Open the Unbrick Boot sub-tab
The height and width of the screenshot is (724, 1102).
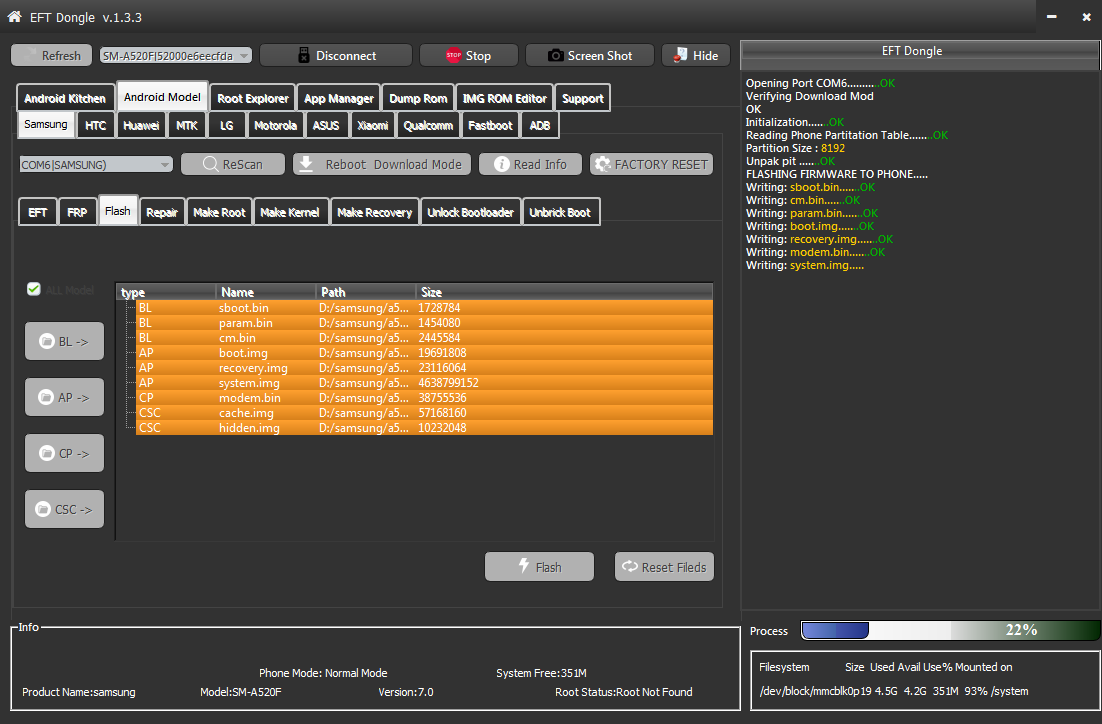pyautogui.click(x=560, y=212)
